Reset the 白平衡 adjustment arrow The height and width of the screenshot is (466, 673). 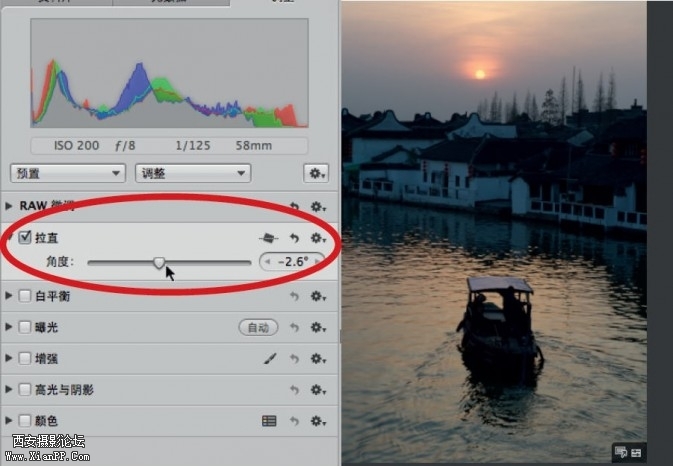(295, 296)
